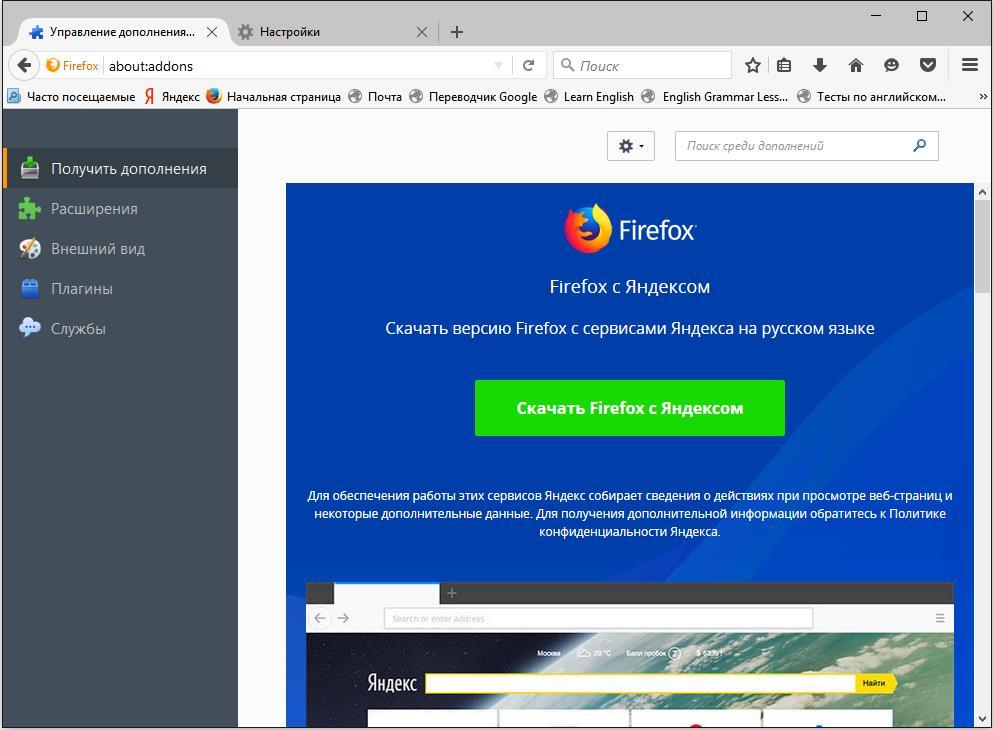Reload the current page

tap(528, 65)
